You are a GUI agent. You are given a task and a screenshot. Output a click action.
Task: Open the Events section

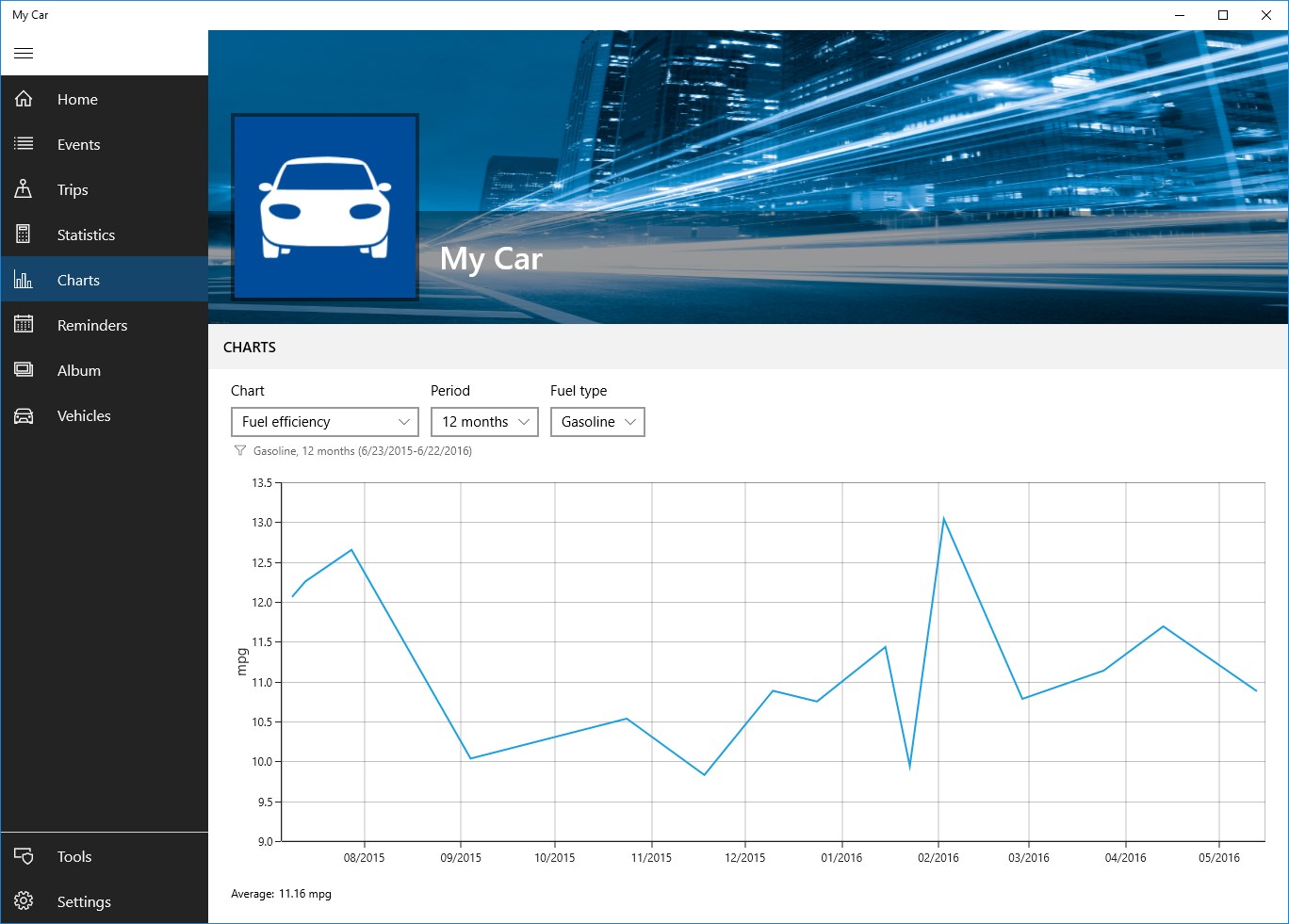tap(77, 144)
